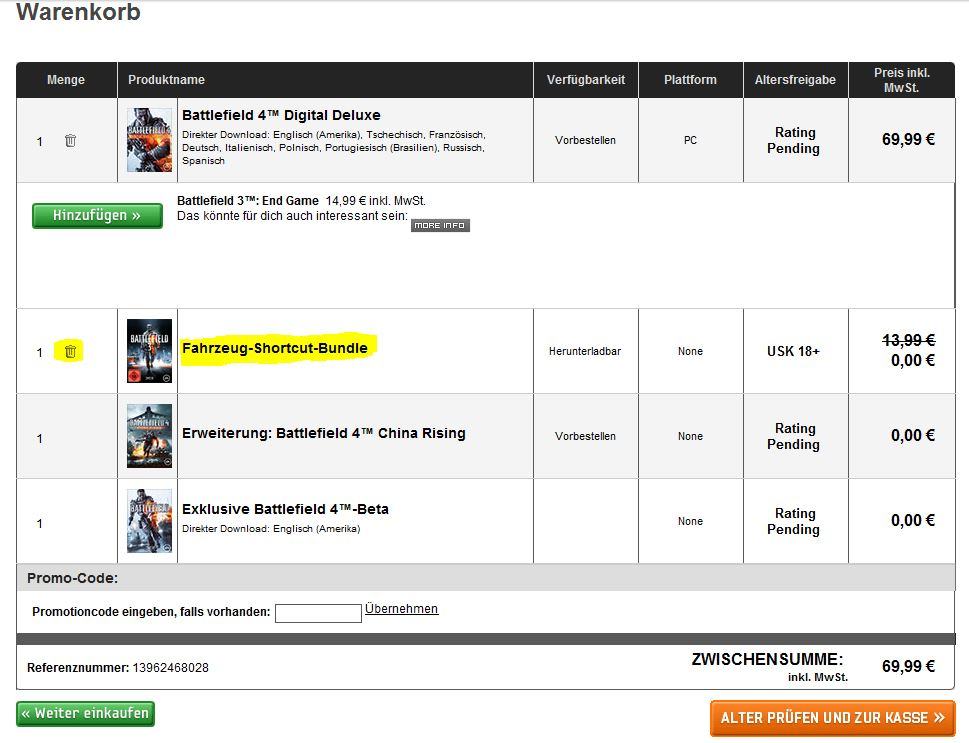This screenshot has width=969, height=743.
Task: Click the Altersfreigabe column header
Action: 795,80
